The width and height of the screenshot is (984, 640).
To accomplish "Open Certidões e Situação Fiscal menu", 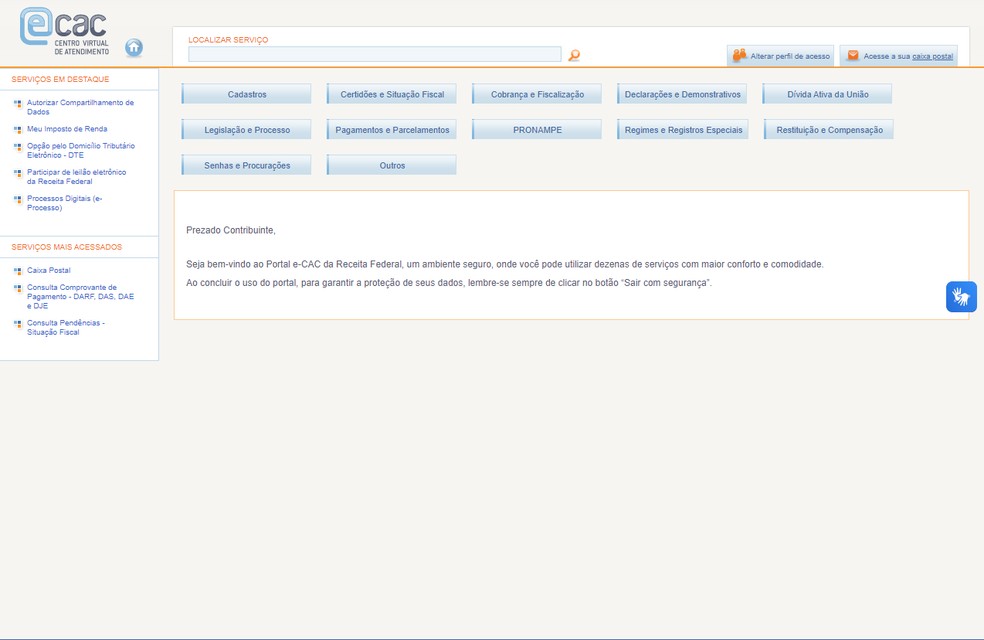I will coord(392,94).
